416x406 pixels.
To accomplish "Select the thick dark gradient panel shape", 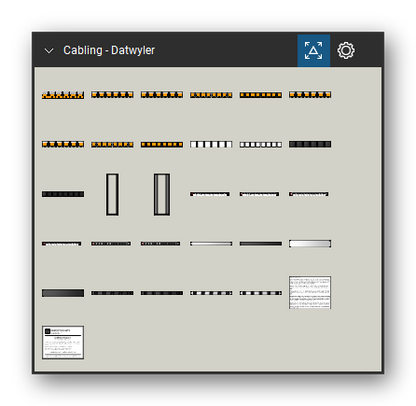I will pos(63,293).
